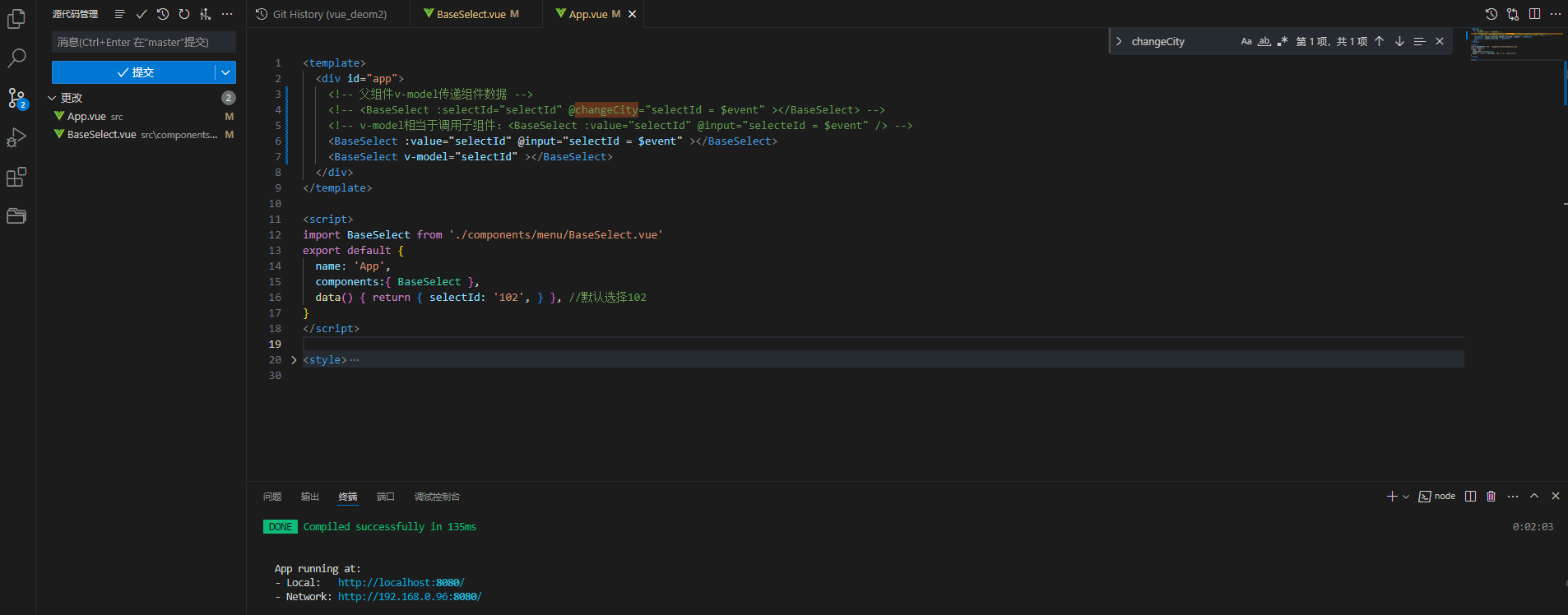Click the import BaseSelect line 12
Viewport: 1568px width, 615px height.
pyautogui.click(x=482, y=235)
